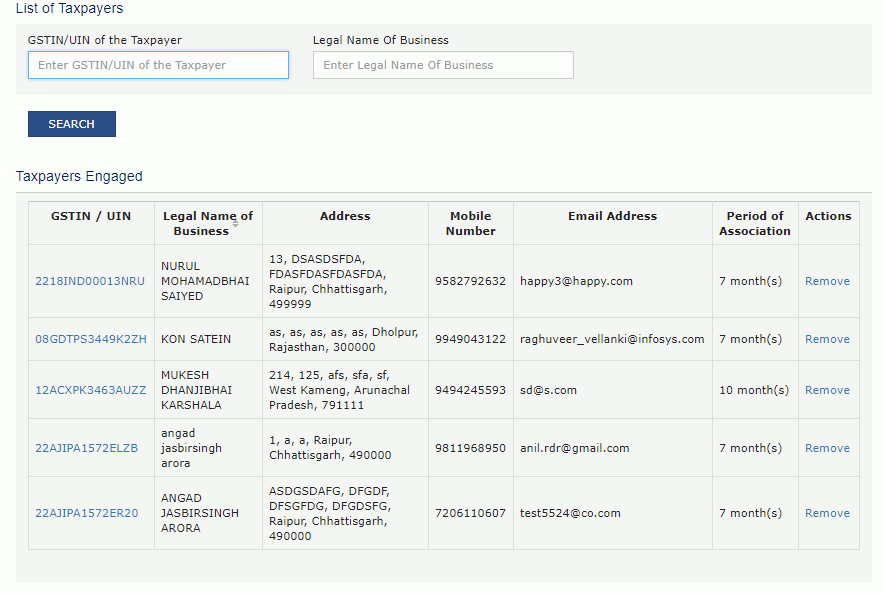Click Remove for anil.rdr@gmail.com row
The width and height of the screenshot is (883, 593).
pyautogui.click(x=827, y=448)
